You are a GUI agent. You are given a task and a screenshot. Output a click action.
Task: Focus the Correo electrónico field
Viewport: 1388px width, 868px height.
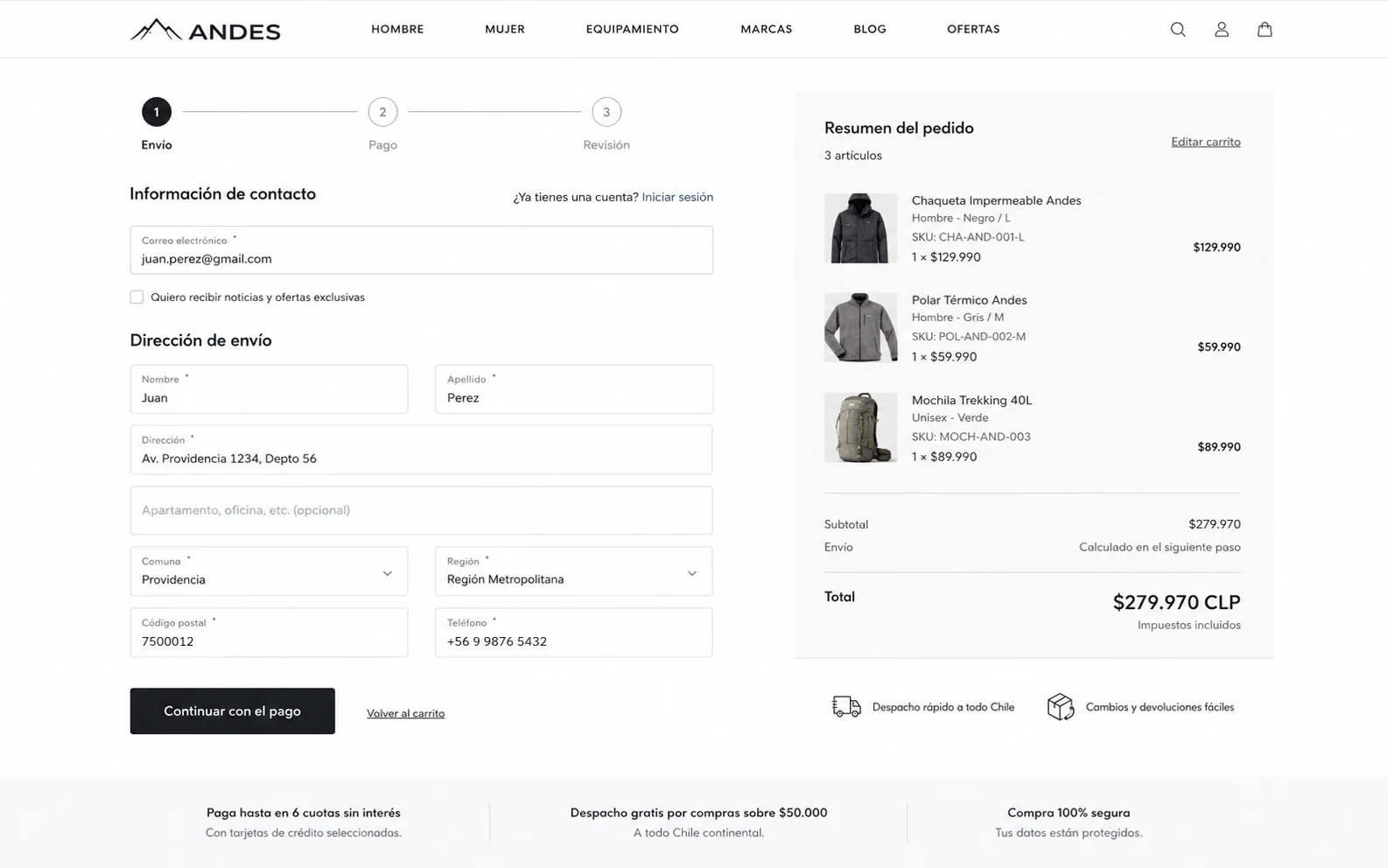pos(422,250)
